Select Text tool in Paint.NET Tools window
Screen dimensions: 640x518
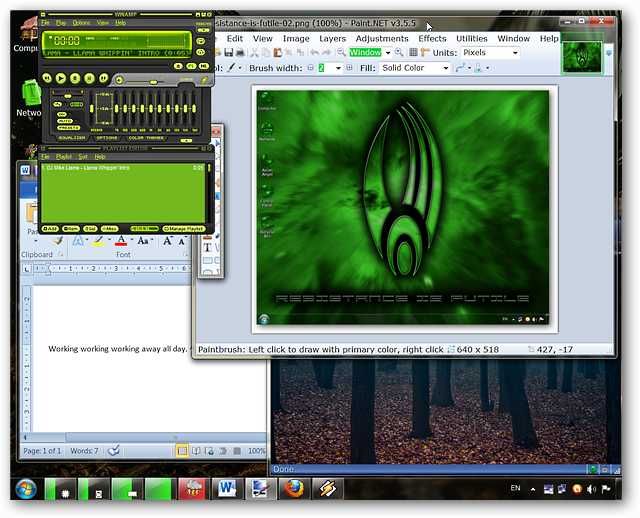click(x=207, y=247)
